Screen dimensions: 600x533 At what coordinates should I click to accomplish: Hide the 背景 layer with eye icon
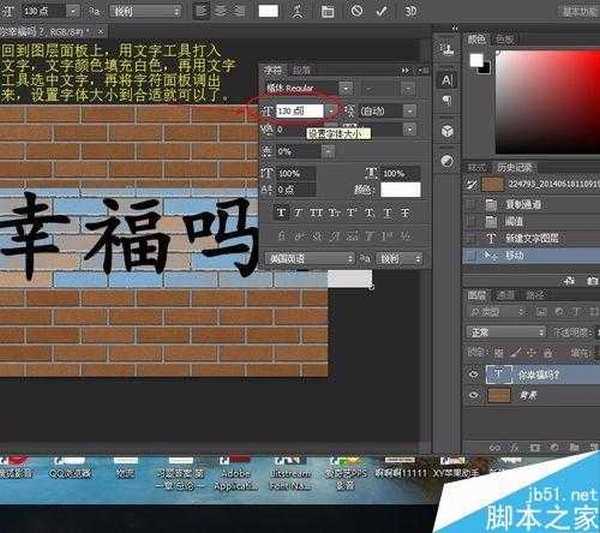473,396
